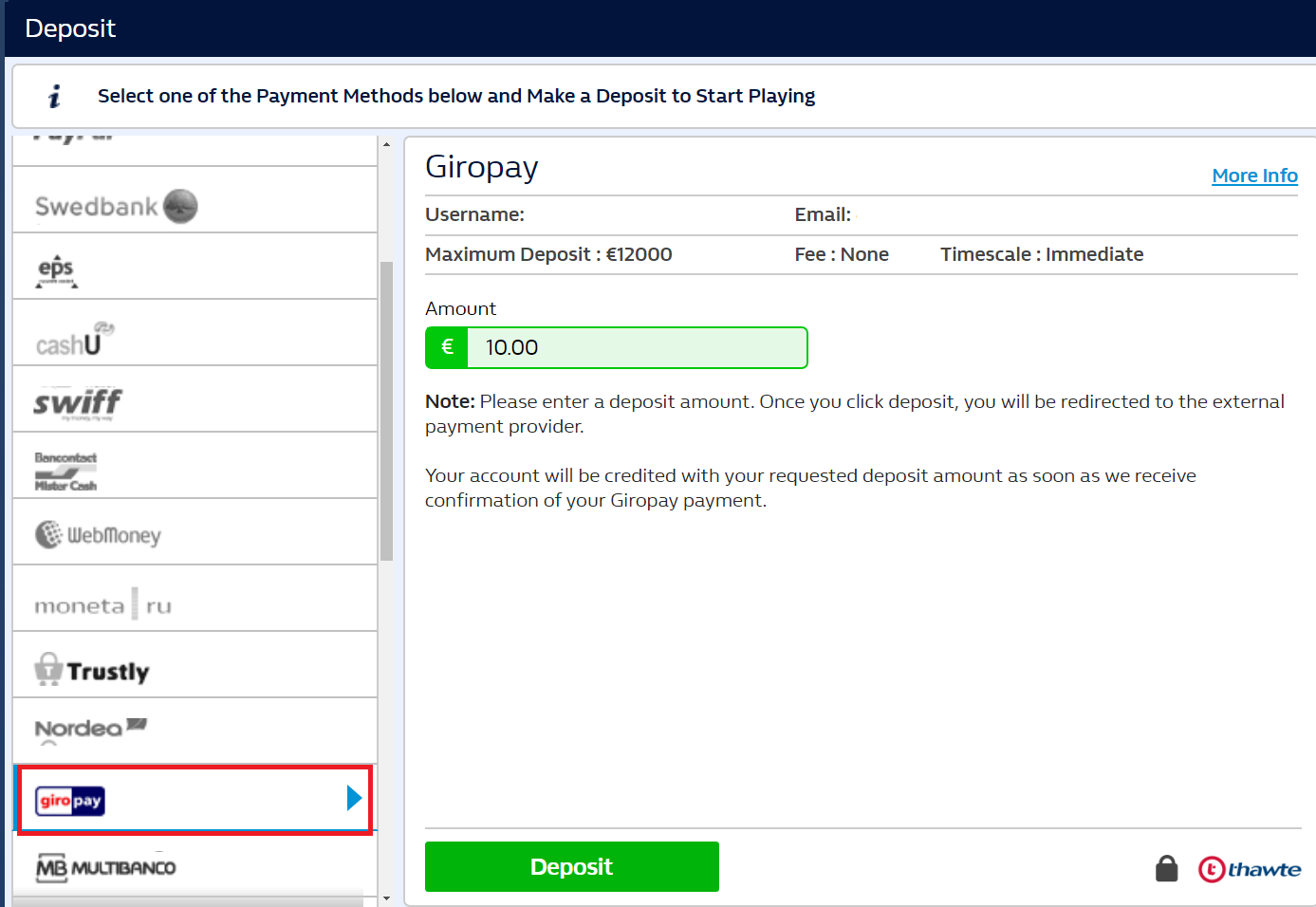Viewport: 1316px width, 907px height.
Task: Open the thawte security seal
Action: (1250, 869)
